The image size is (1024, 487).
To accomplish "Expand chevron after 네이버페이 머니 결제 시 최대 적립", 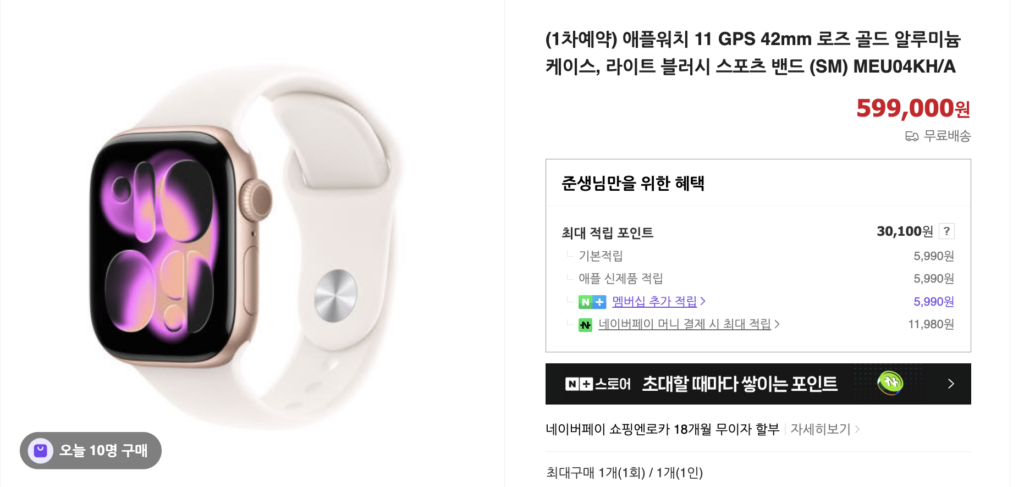I will (x=777, y=324).
